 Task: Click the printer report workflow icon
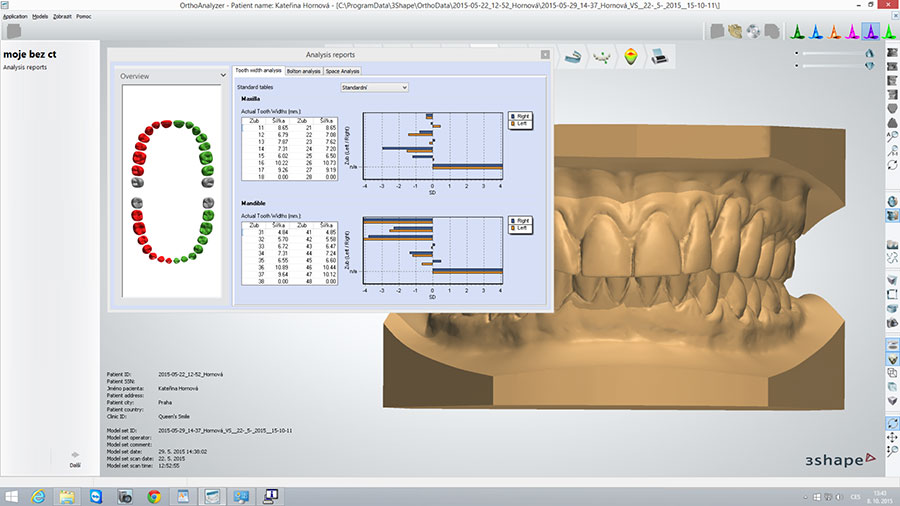coord(660,57)
